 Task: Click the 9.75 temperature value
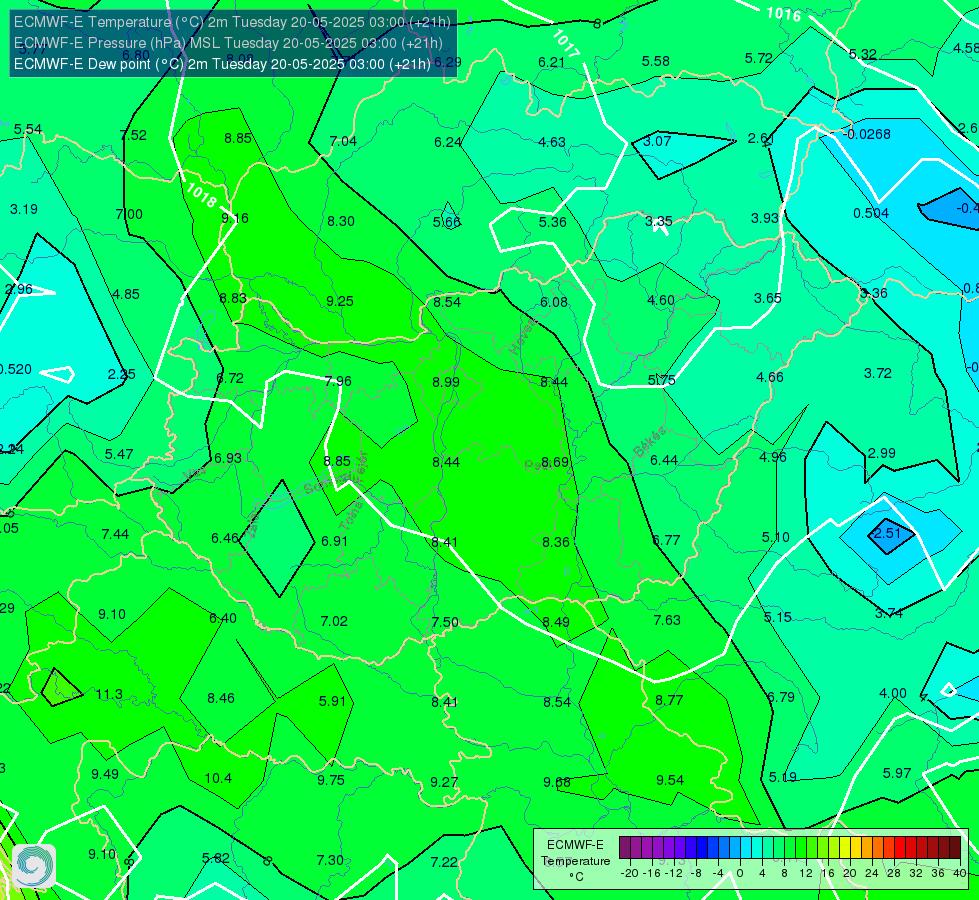pyautogui.click(x=331, y=781)
